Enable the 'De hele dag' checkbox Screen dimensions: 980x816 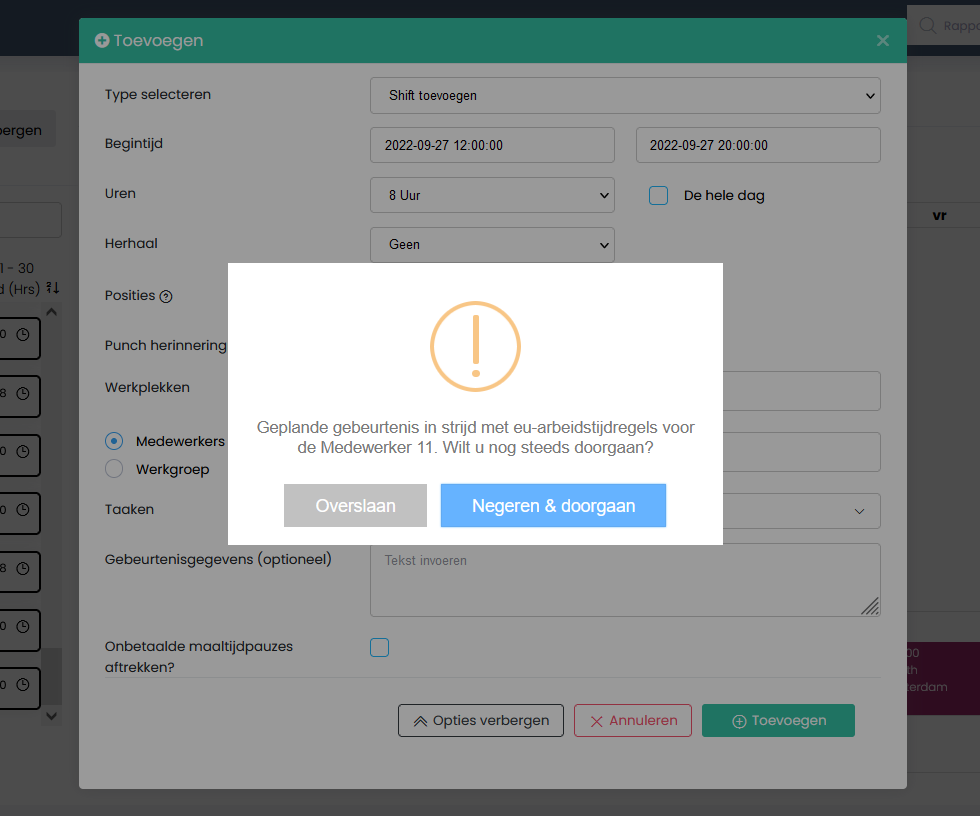(658, 196)
